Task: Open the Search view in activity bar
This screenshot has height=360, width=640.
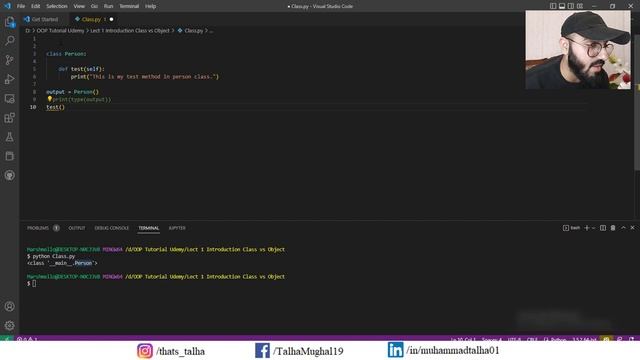Action: [x=9, y=41]
